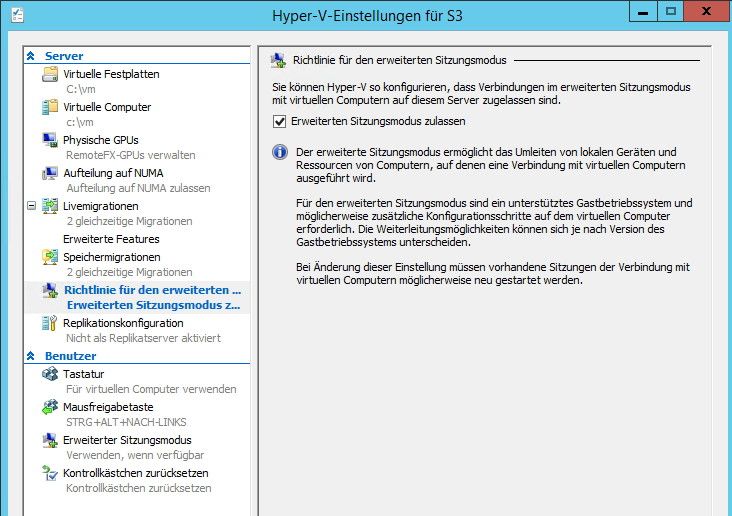Select Erweiterter Sitzungsmodus user setting
The width and height of the screenshot is (732, 516).
pos(127,440)
